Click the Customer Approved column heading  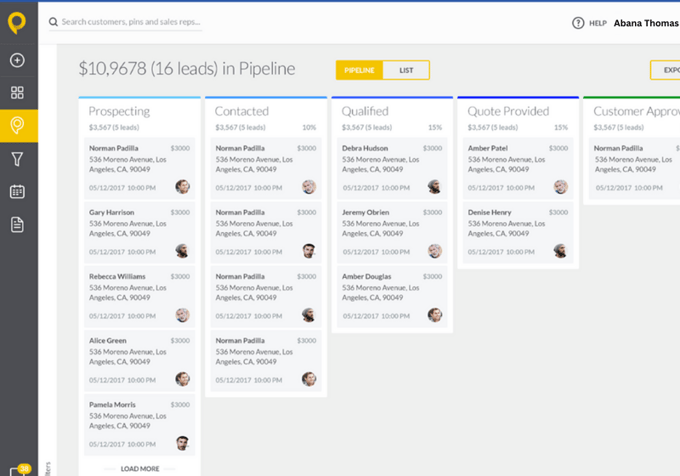click(636, 111)
